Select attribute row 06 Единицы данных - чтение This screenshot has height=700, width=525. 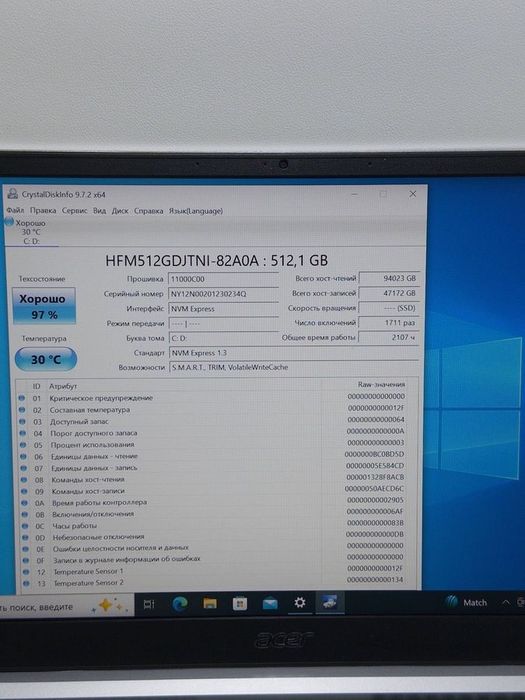(218, 456)
